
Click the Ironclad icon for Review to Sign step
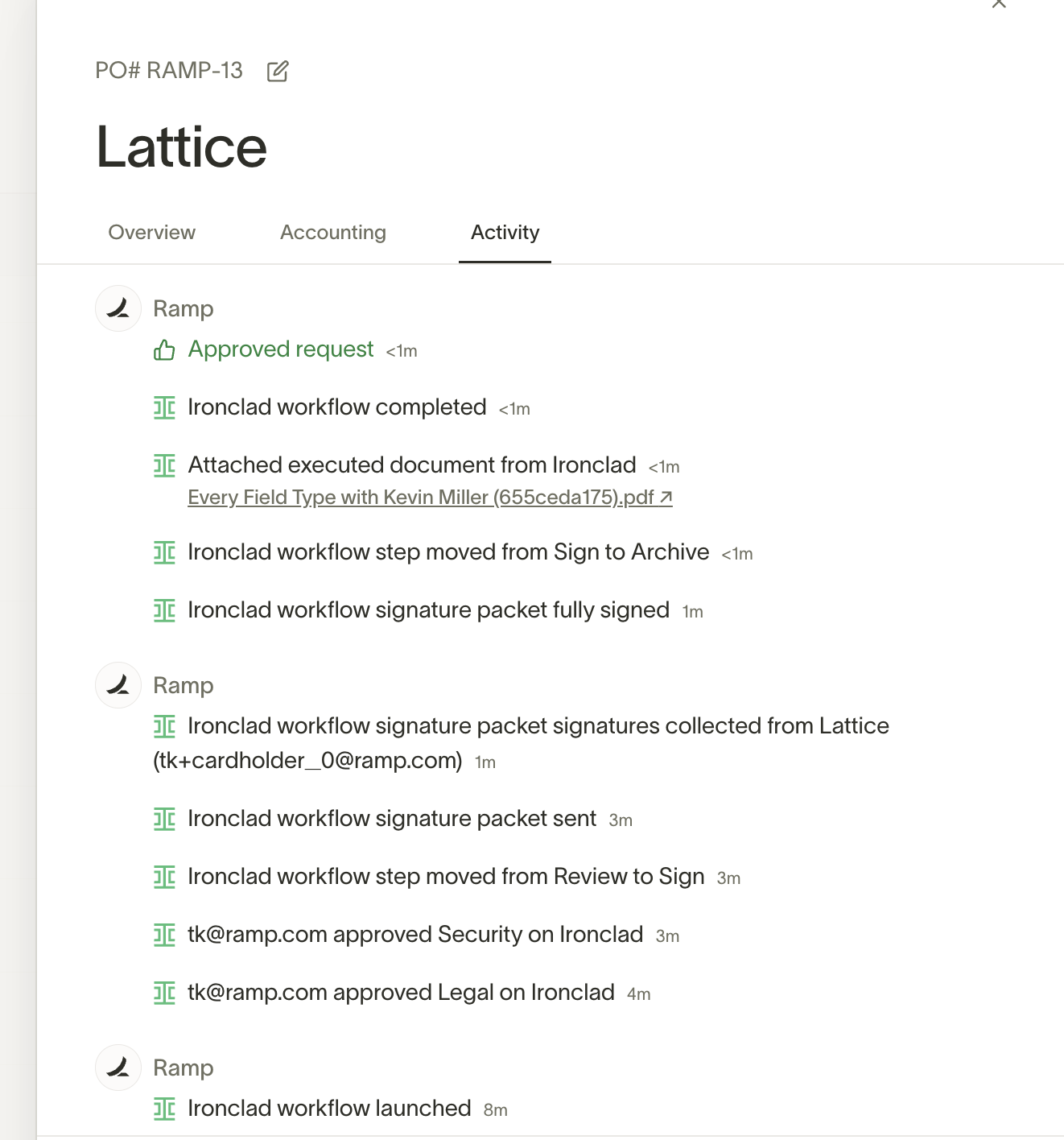click(164, 878)
